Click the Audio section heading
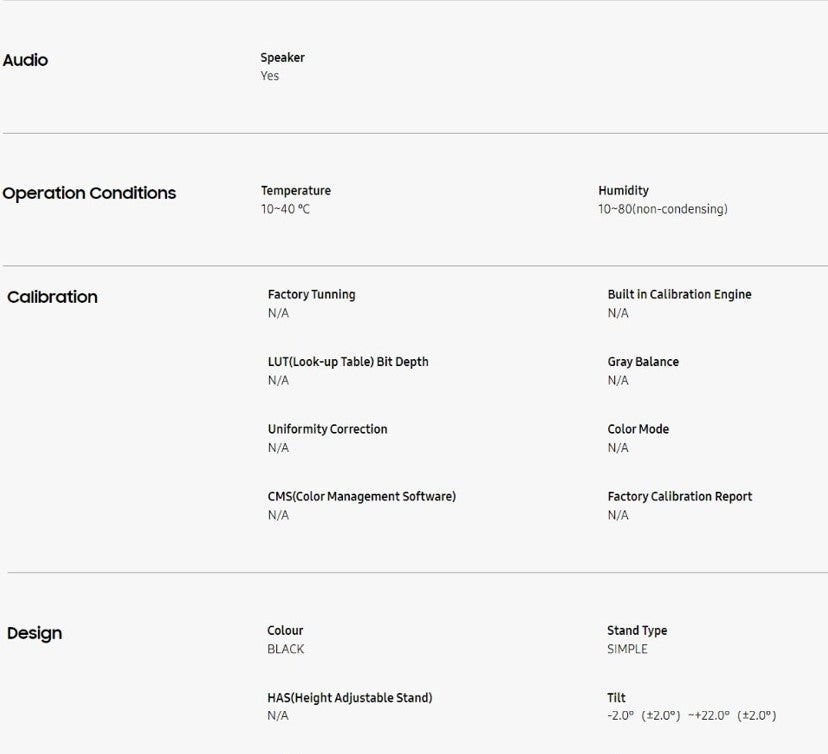The image size is (828, 754). [x=26, y=60]
